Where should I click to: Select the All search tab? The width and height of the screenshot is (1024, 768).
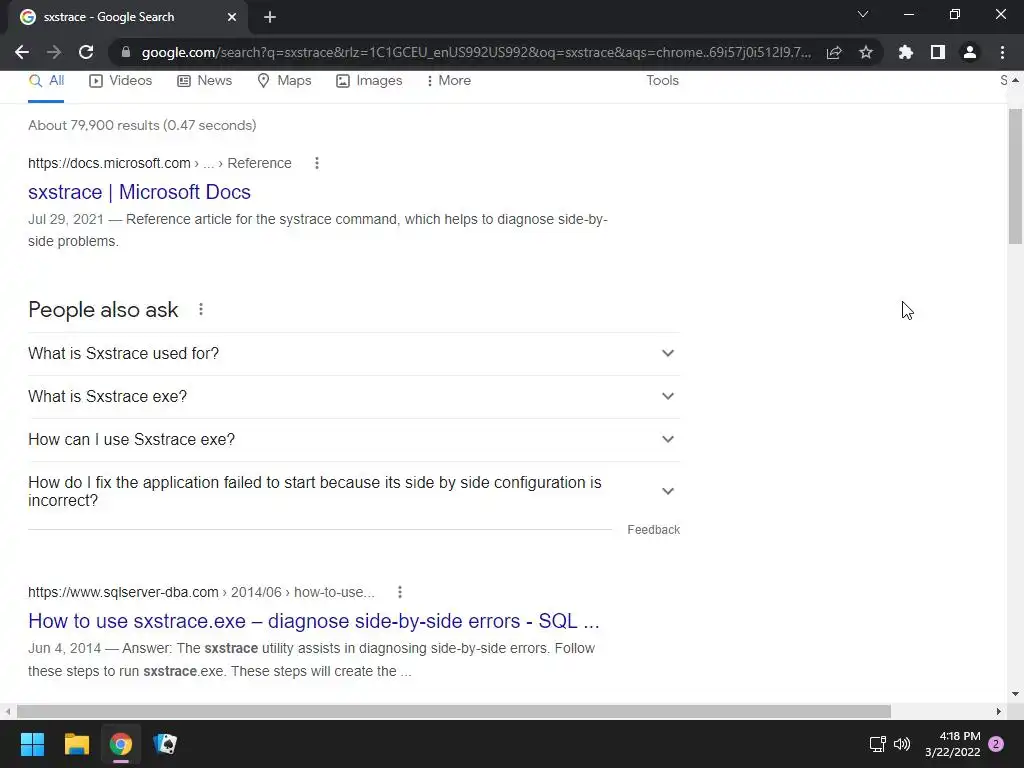click(46, 81)
